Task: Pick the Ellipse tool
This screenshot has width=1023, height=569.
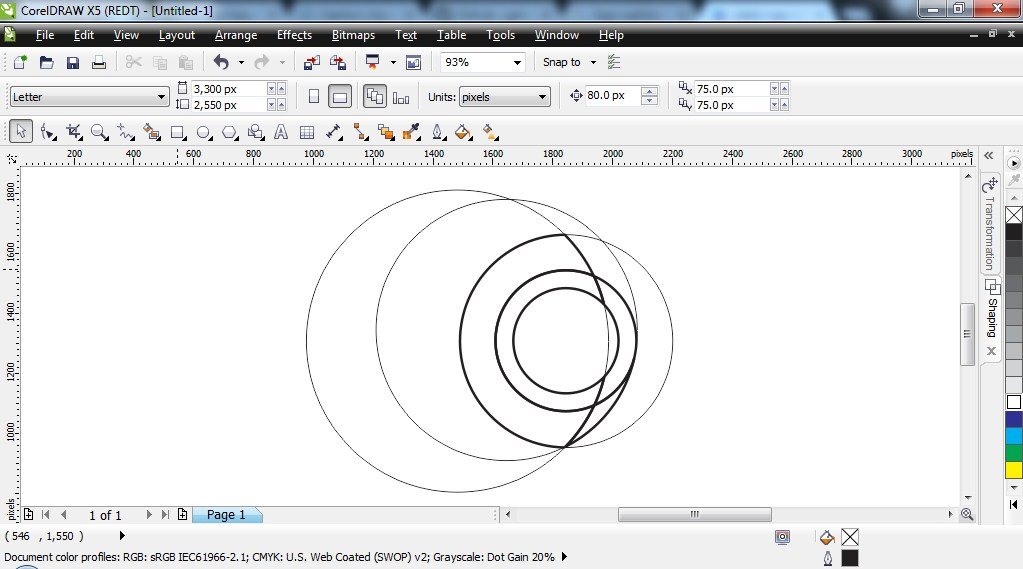Action: 203,132
